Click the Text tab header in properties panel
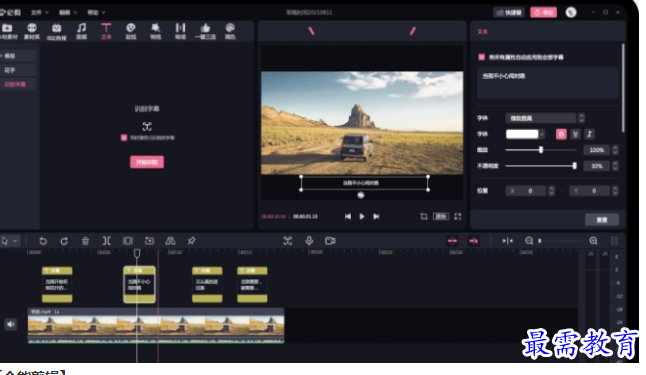The width and height of the screenshot is (646, 375). click(482, 32)
